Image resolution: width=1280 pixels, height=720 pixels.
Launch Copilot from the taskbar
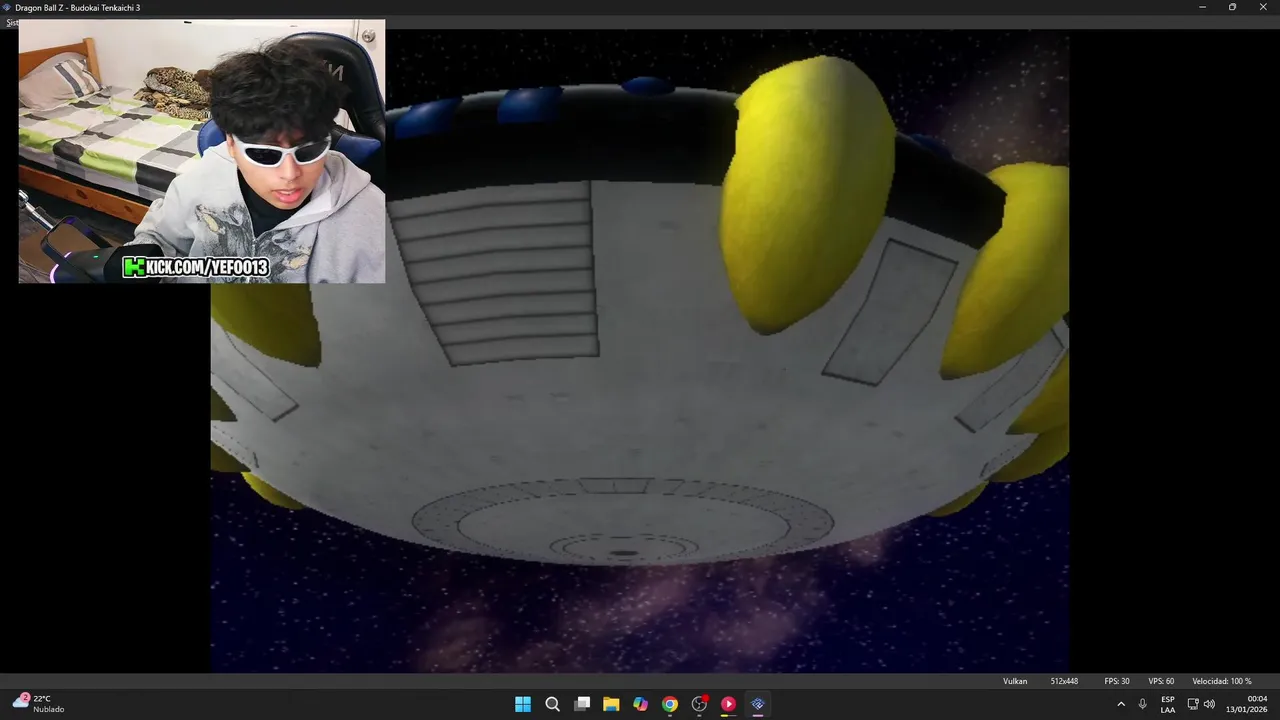click(x=640, y=704)
